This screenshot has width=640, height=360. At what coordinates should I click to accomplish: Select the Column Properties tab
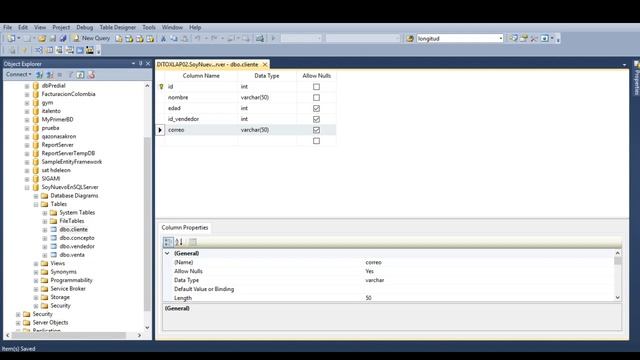[x=184, y=228]
